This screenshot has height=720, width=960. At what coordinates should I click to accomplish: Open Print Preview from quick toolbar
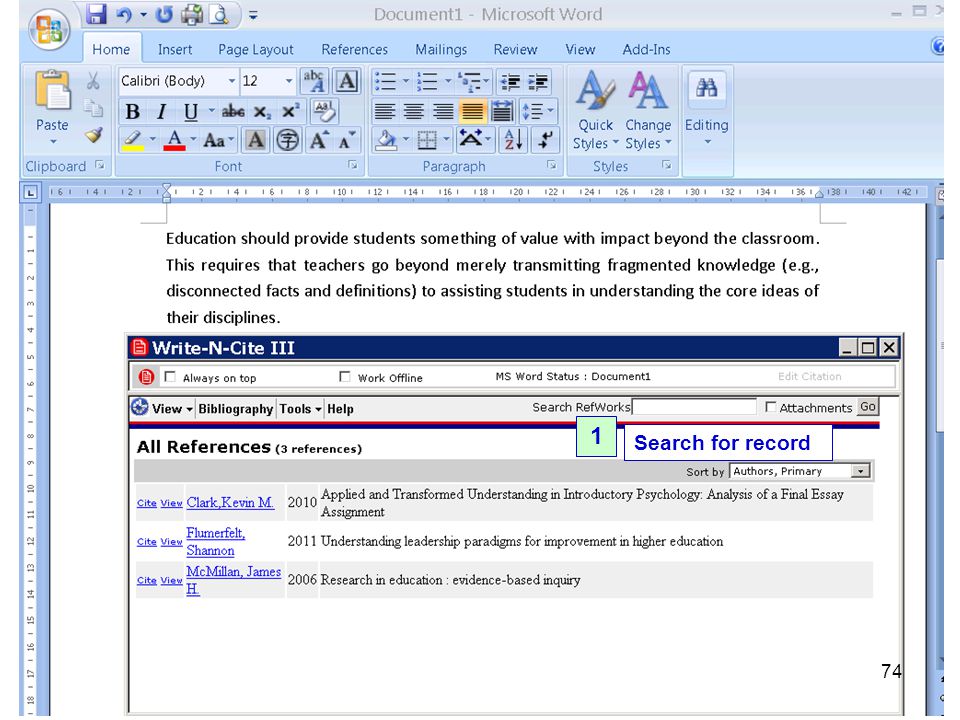pyautogui.click(x=219, y=14)
